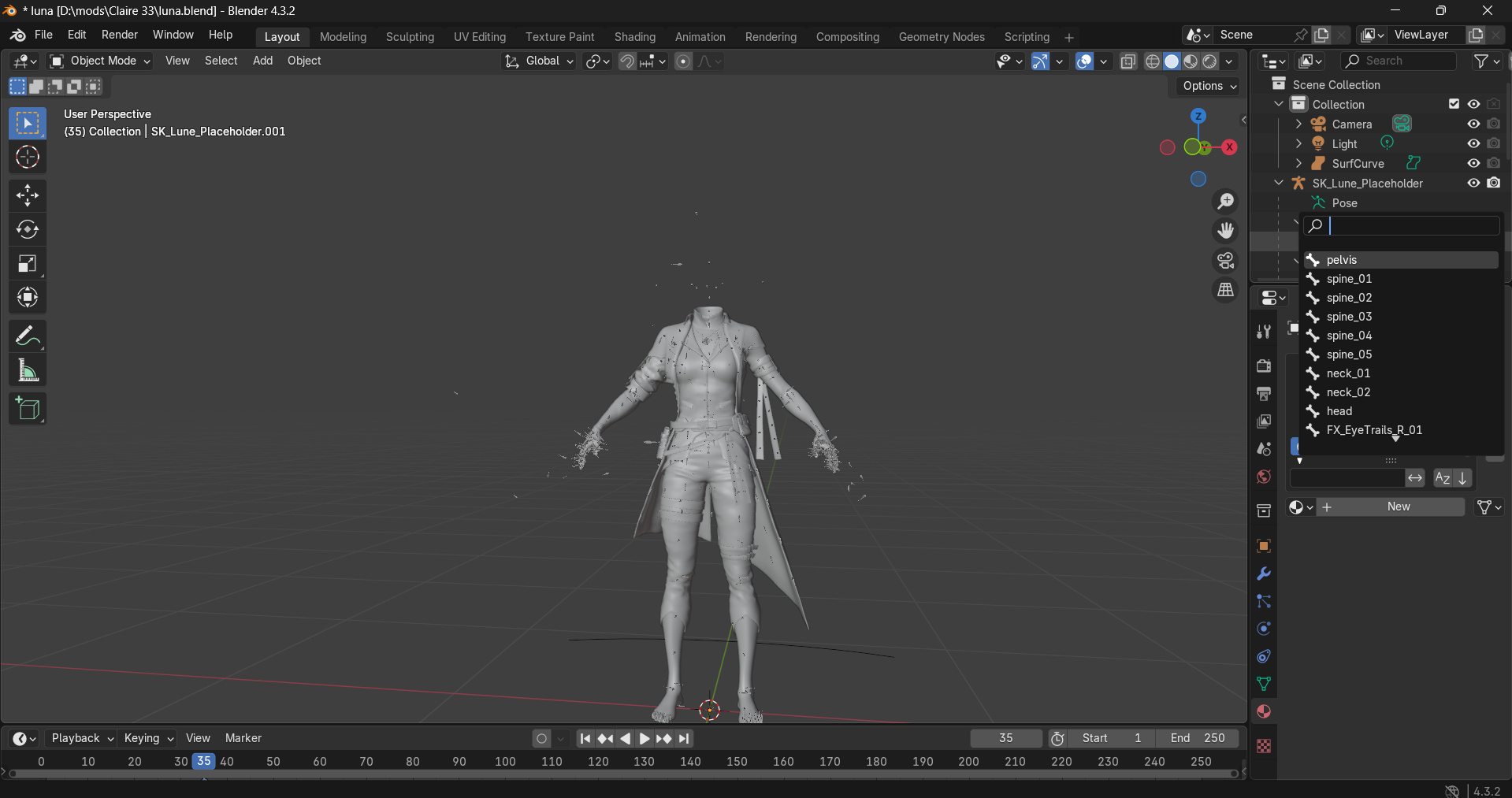This screenshot has height=798, width=1512.
Task: Switch to the Sculpting workspace tab
Action: click(x=410, y=37)
